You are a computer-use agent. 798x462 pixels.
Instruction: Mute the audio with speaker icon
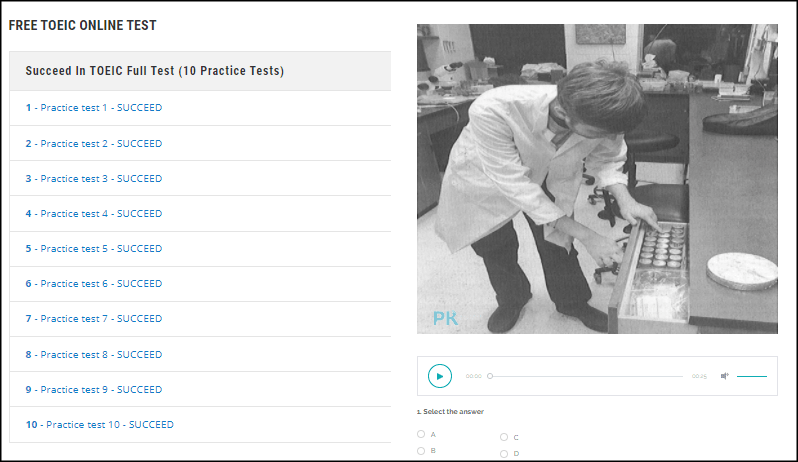pos(725,376)
